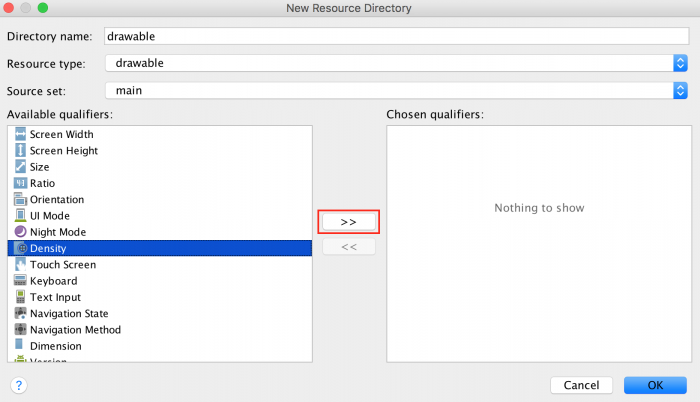This screenshot has height=402, width=700.
Task: Select UI Mode in available qualifiers
Action: pos(50,216)
